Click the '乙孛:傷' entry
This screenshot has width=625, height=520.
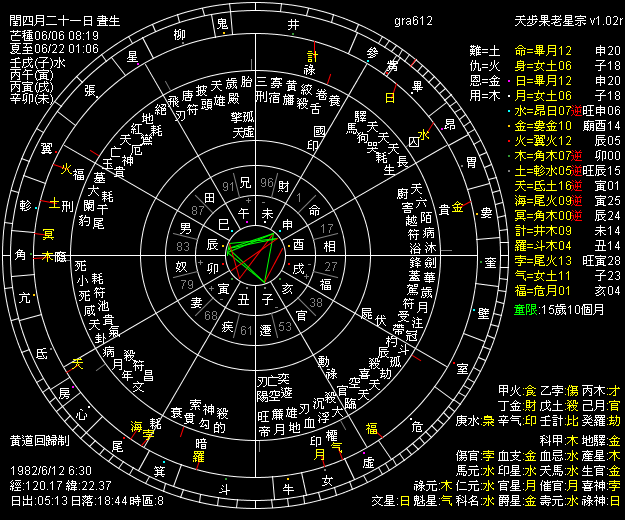point(559,391)
